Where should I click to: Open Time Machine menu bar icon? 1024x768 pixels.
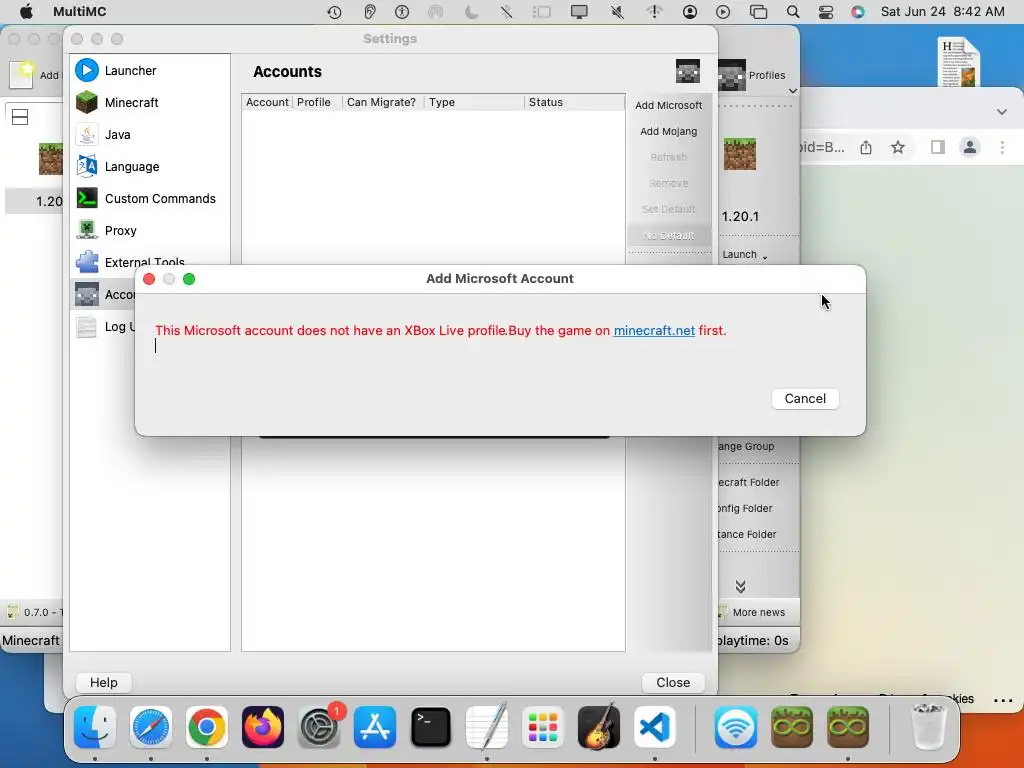(x=334, y=12)
